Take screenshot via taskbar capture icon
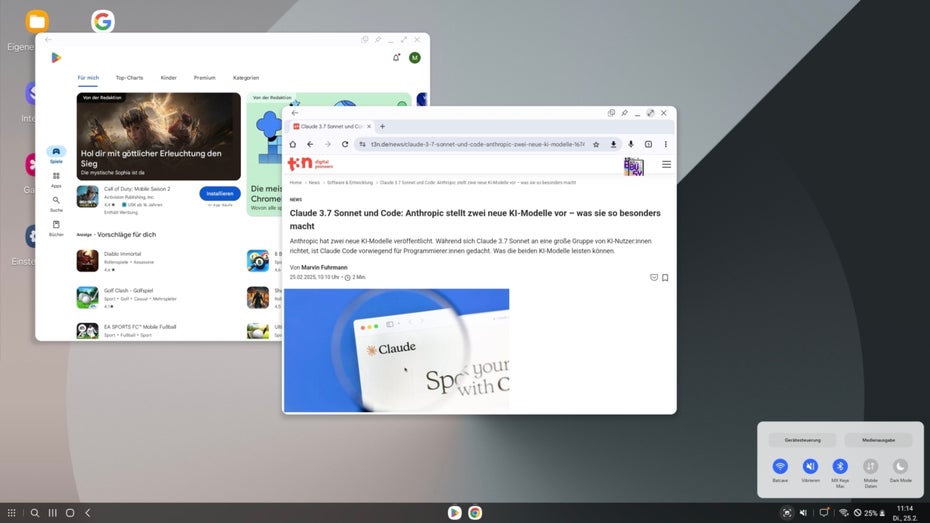This screenshot has height=523, width=930. (786, 513)
